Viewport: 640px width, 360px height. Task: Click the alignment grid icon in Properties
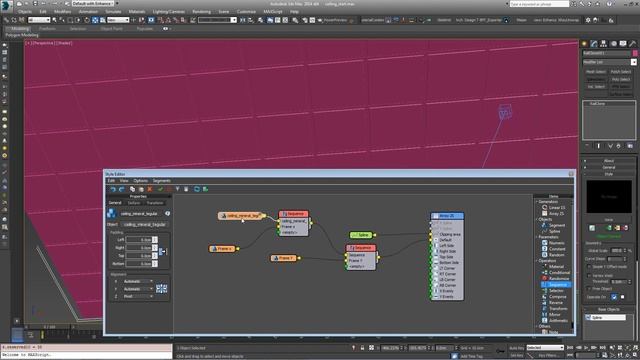click(162, 289)
